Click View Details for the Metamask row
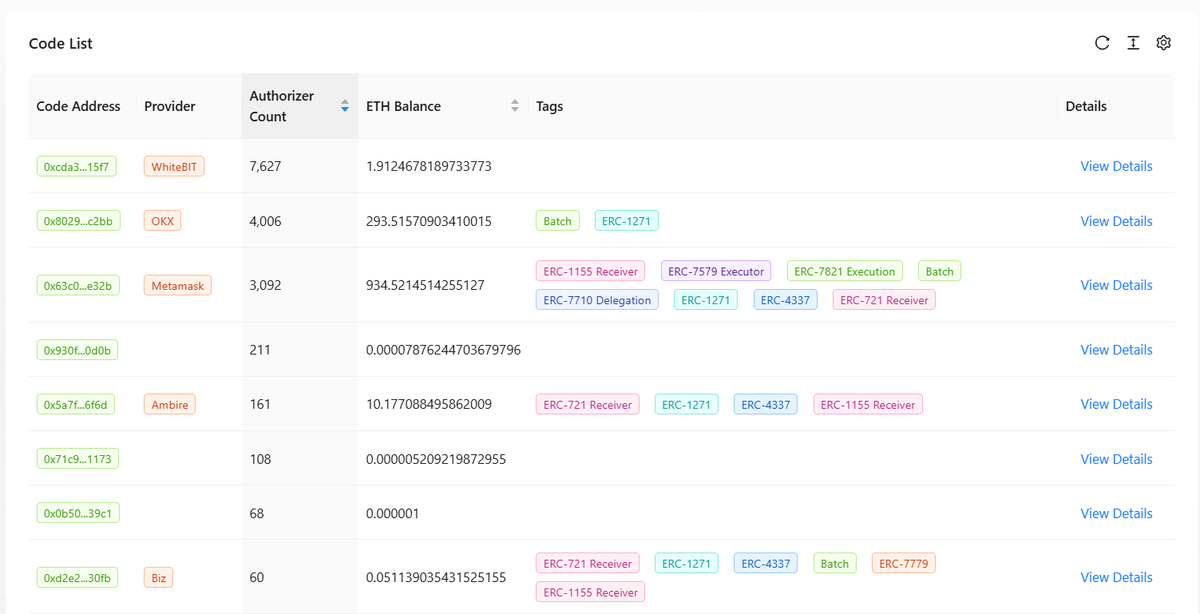Viewport: 1200px width, 614px height. 1116,285
